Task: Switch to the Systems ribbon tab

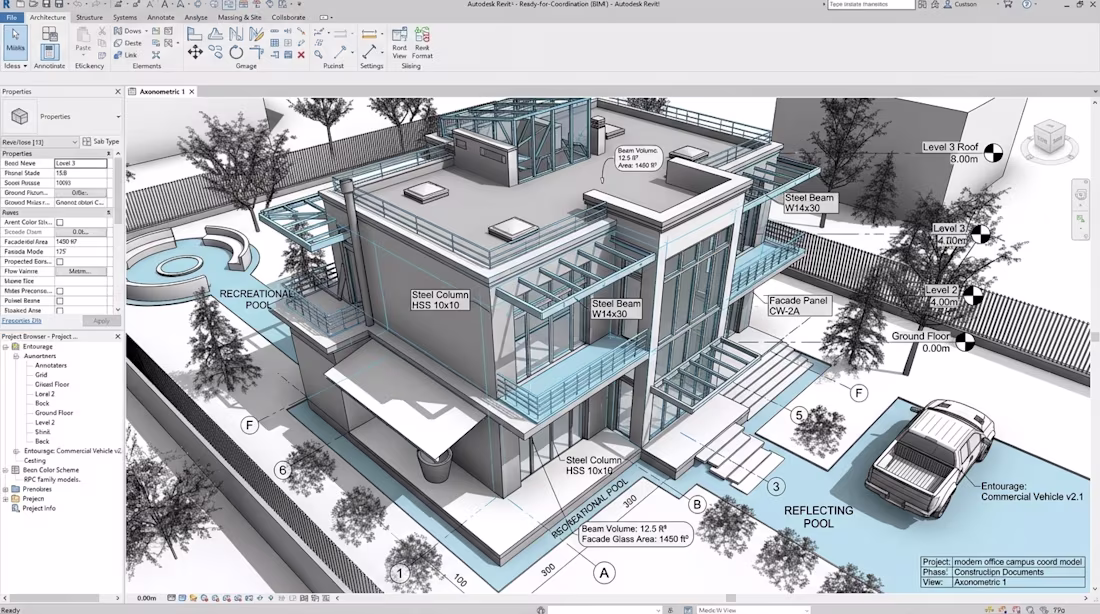Action: pos(125,18)
